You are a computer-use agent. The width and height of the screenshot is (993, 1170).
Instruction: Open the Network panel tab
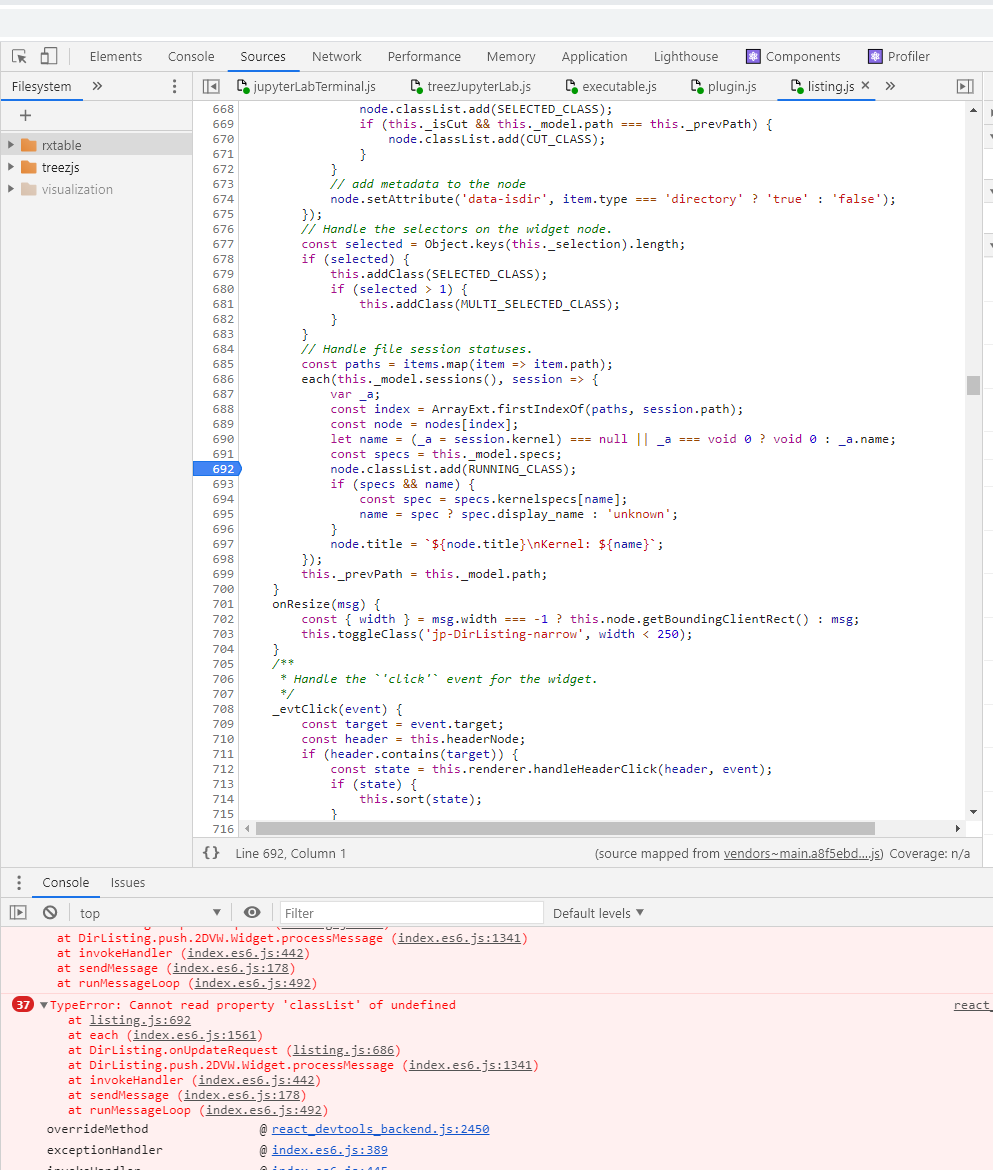336,57
